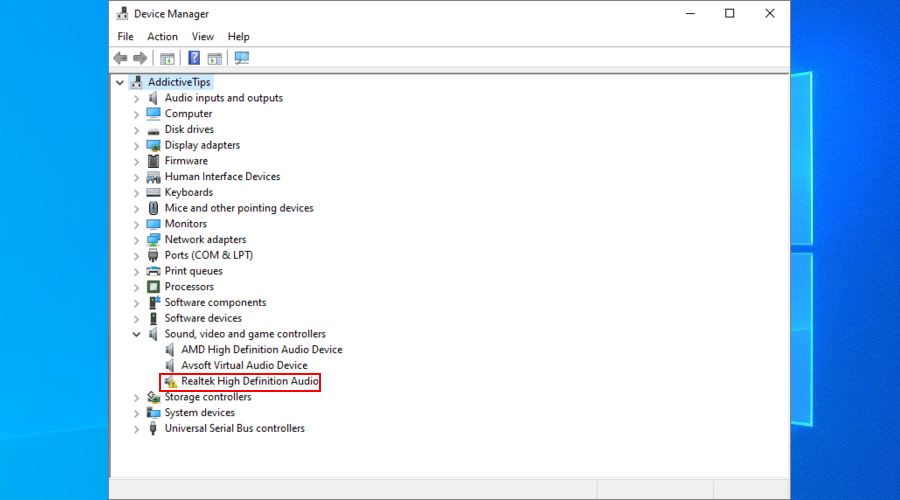Screen dimensions: 900x500
Task: Expand the Keyboards chevron
Action: click(136, 193)
